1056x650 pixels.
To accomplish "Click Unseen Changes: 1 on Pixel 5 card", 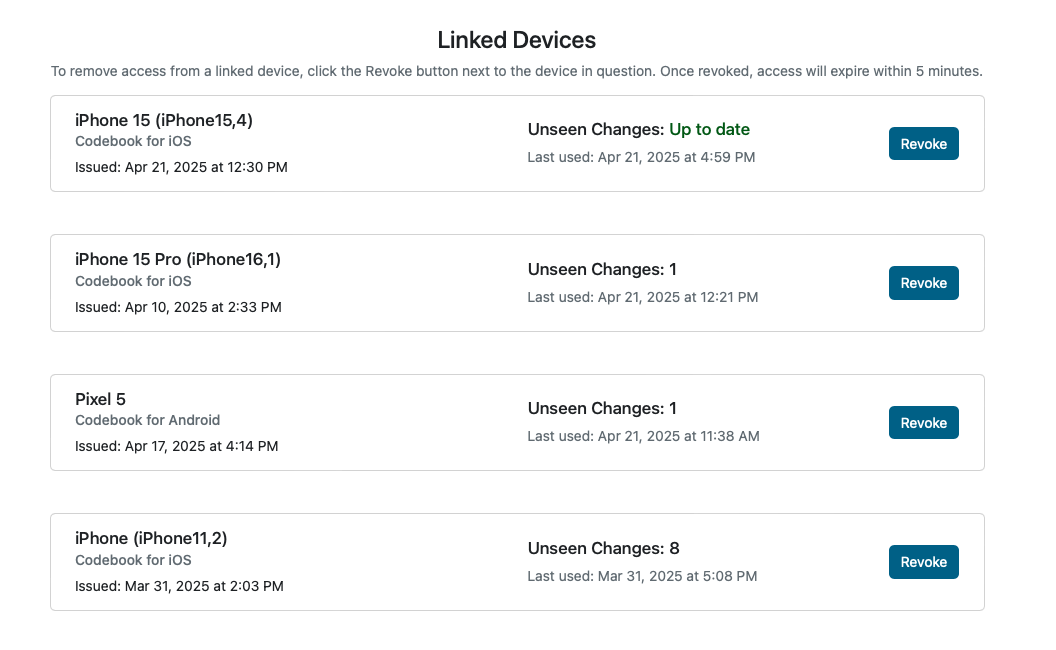I will pyautogui.click(x=602, y=408).
